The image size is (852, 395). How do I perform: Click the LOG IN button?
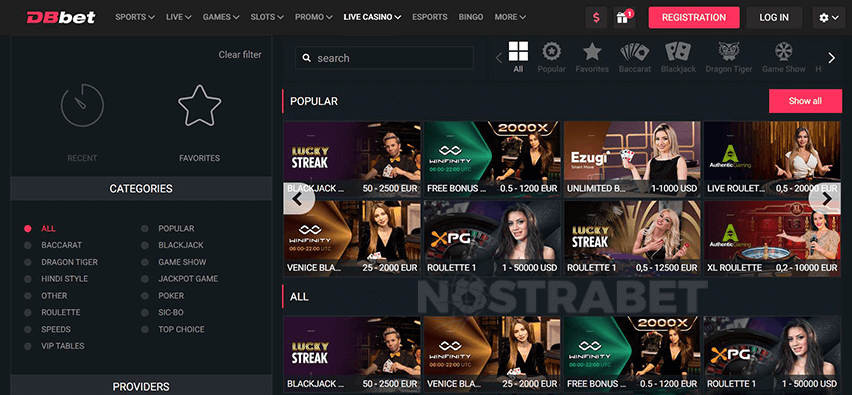[774, 17]
